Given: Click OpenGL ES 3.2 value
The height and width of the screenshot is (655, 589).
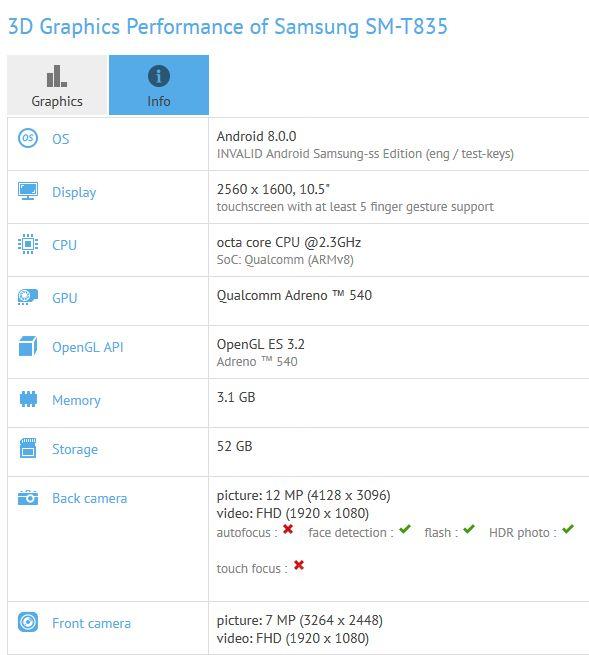Looking at the screenshot, I should (x=261, y=344).
